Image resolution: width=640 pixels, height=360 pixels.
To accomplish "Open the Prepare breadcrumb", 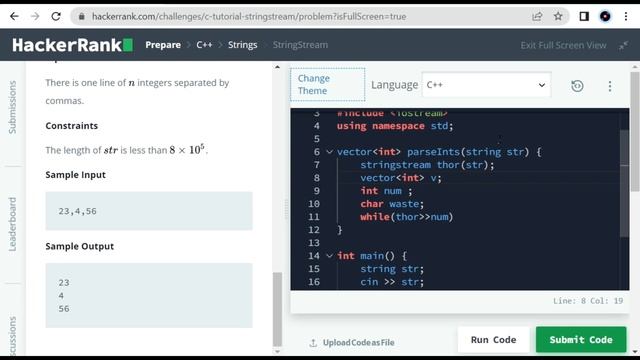I will point(163,45).
